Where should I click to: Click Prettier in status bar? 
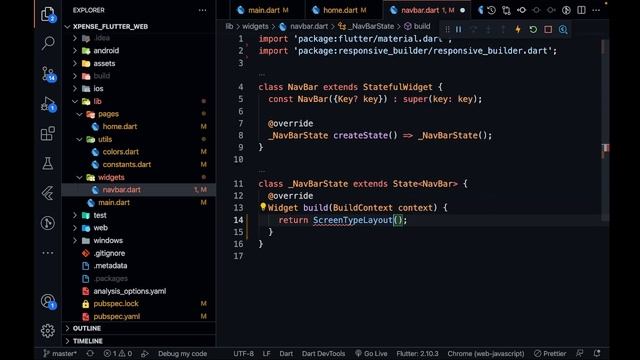(550, 353)
